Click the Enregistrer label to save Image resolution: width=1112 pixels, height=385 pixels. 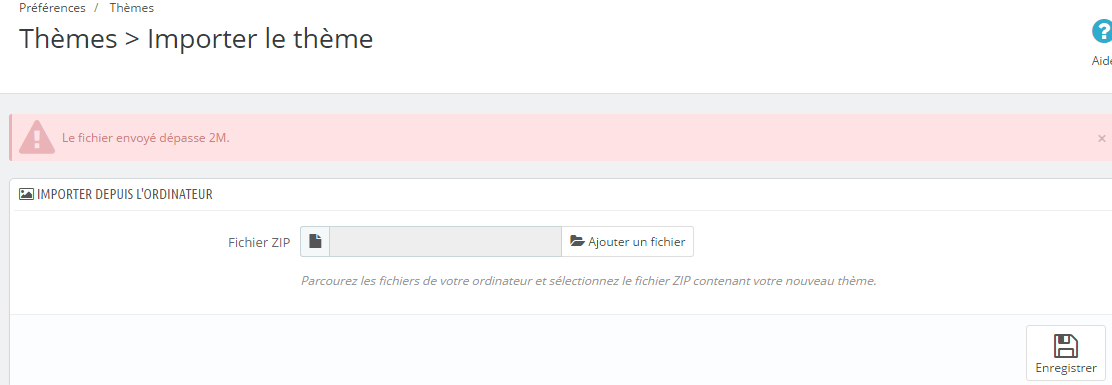coord(1066,369)
